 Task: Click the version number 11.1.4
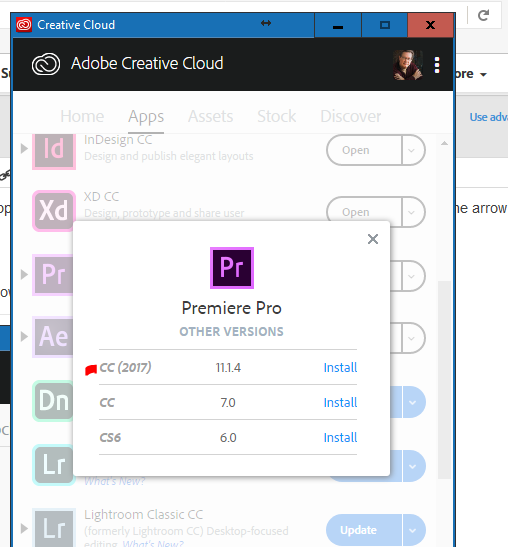point(228,368)
